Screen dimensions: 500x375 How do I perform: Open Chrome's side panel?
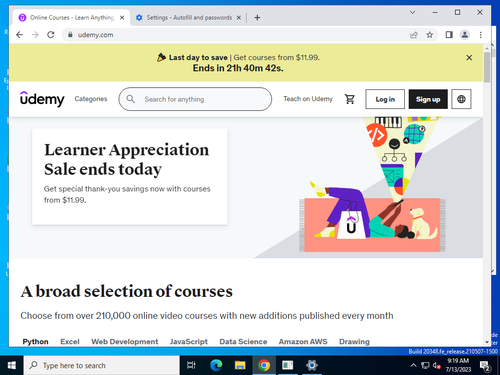click(x=449, y=35)
